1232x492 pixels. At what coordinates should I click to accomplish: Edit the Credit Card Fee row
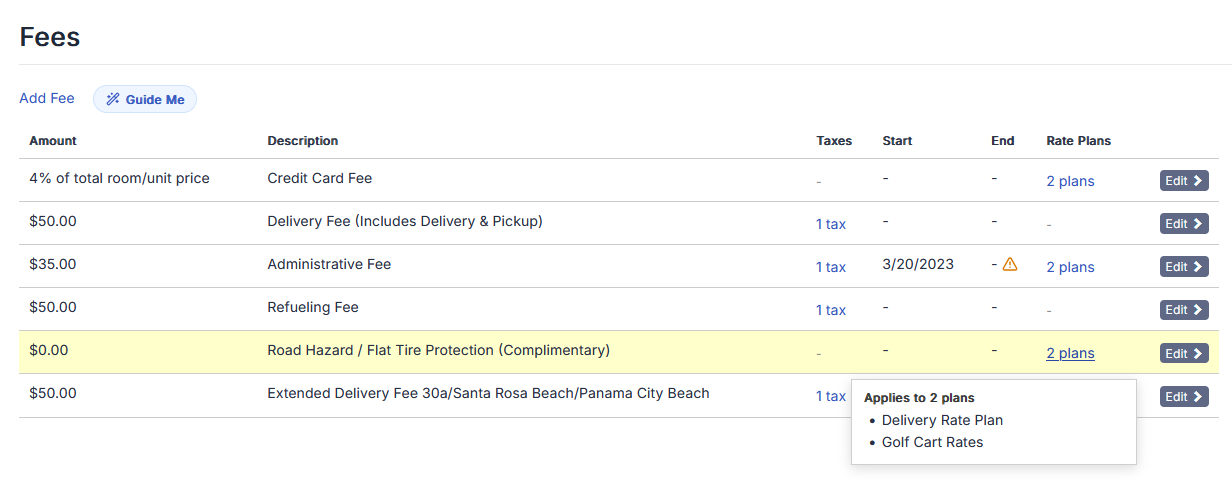[x=1184, y=181]
